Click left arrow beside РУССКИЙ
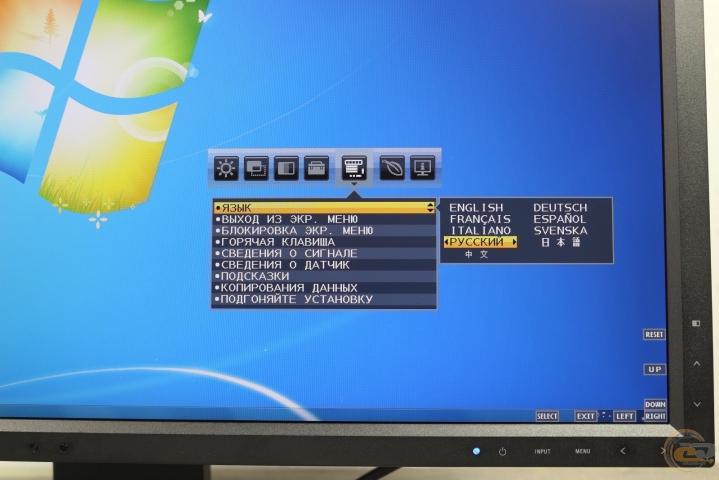 (446, 242)
